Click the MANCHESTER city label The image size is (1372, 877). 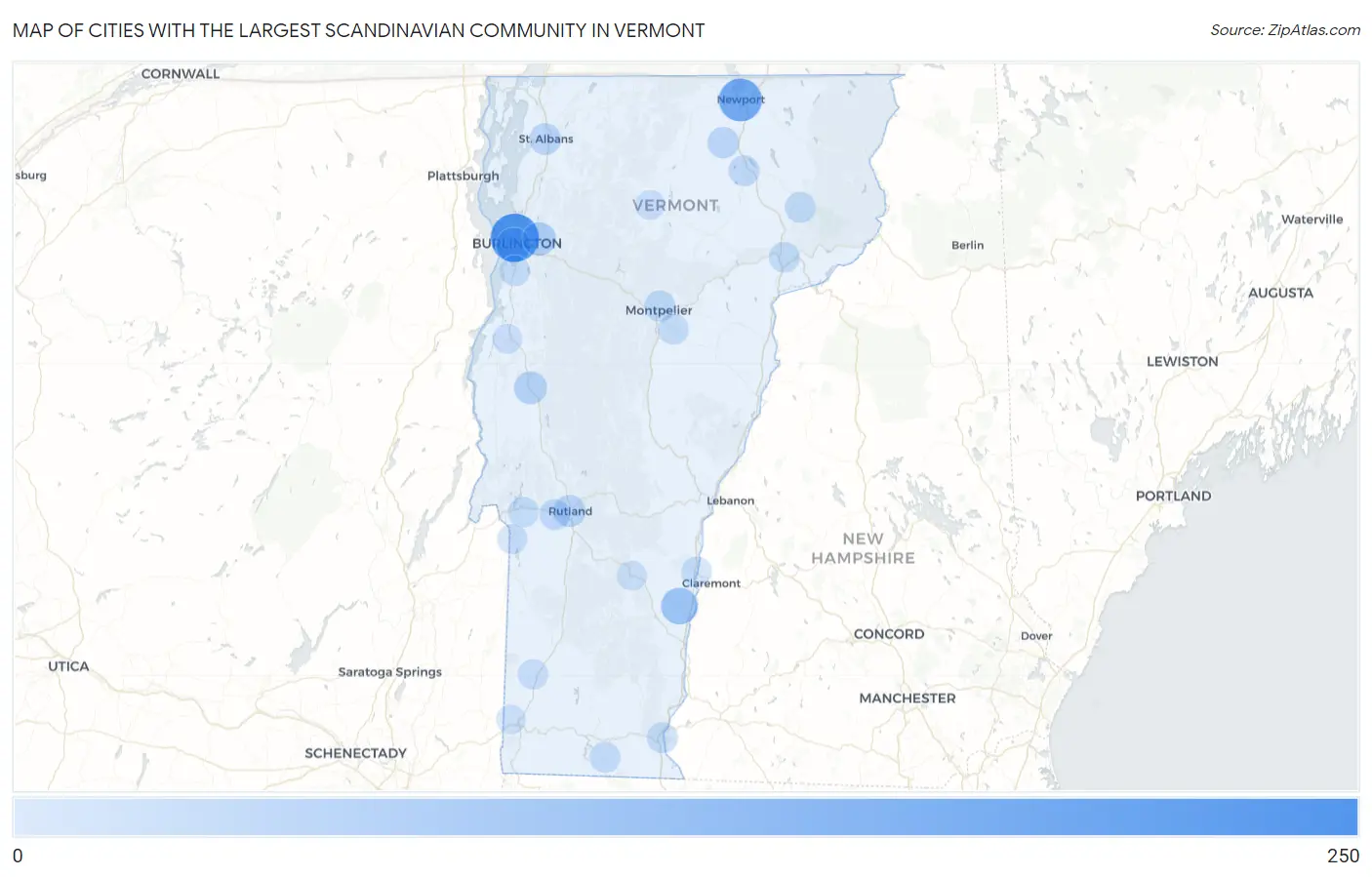(x=907, y=698)
